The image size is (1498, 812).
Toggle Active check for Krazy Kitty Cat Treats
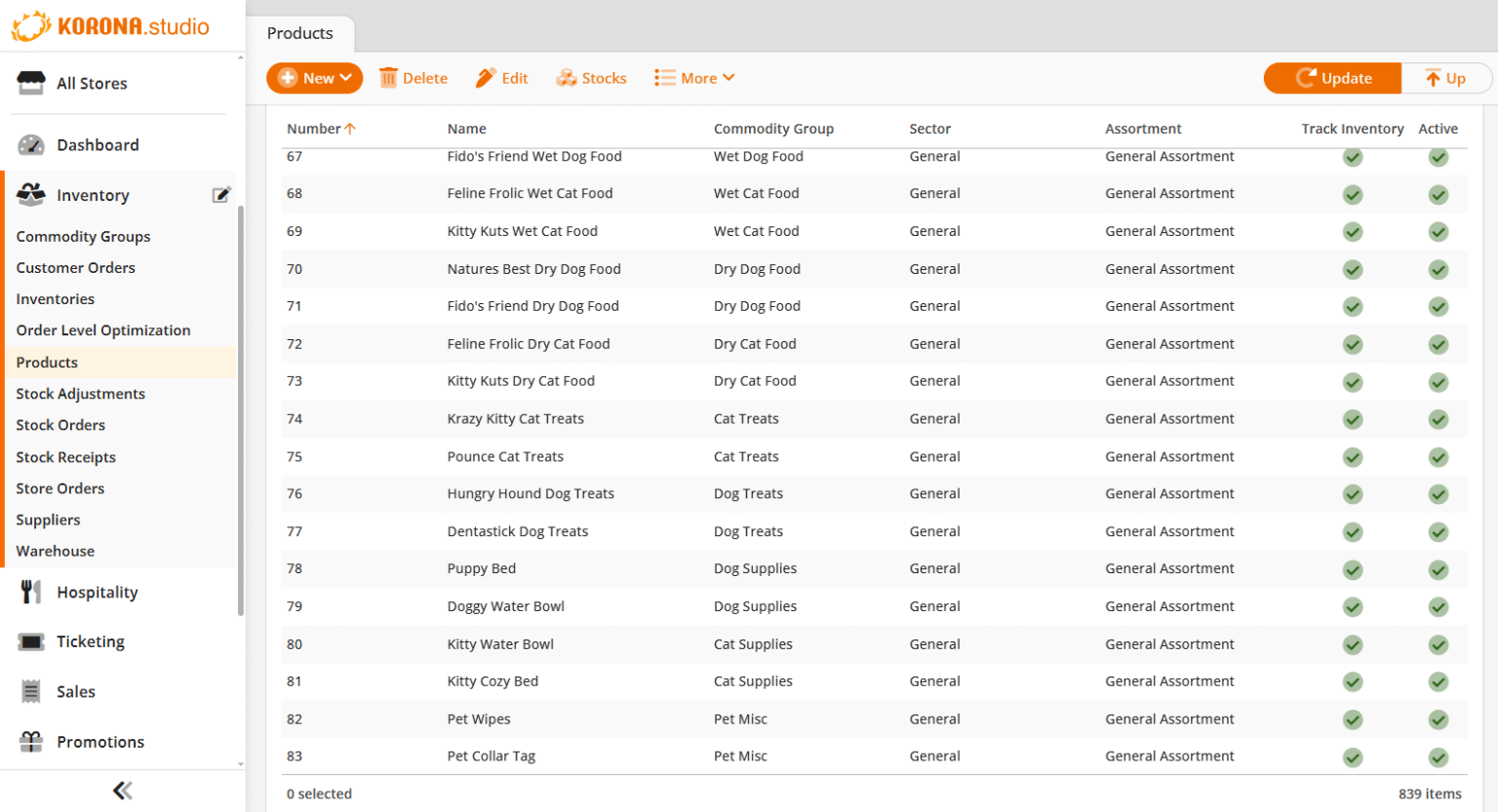(1439, 419)
